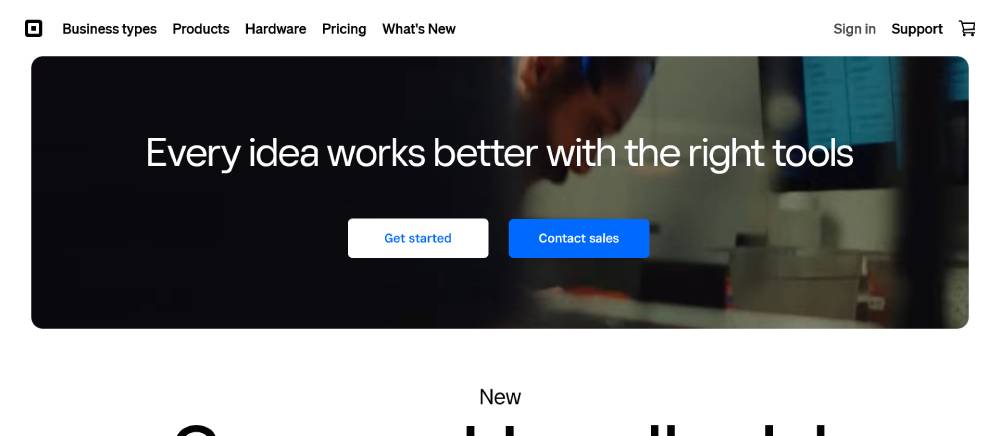Click the Sign in link

854,29
